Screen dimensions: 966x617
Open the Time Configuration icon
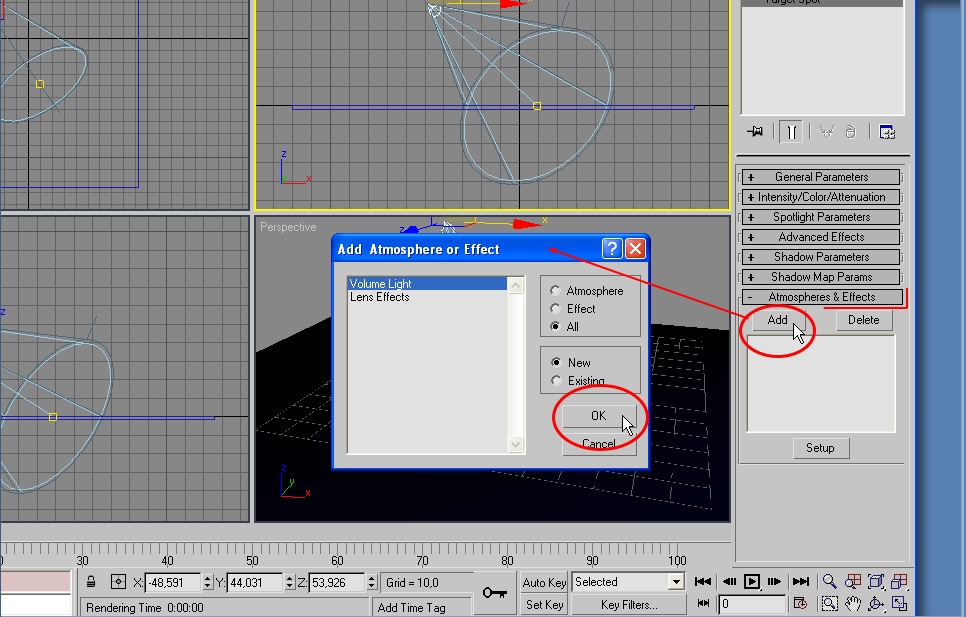click(x=800, y=603)
